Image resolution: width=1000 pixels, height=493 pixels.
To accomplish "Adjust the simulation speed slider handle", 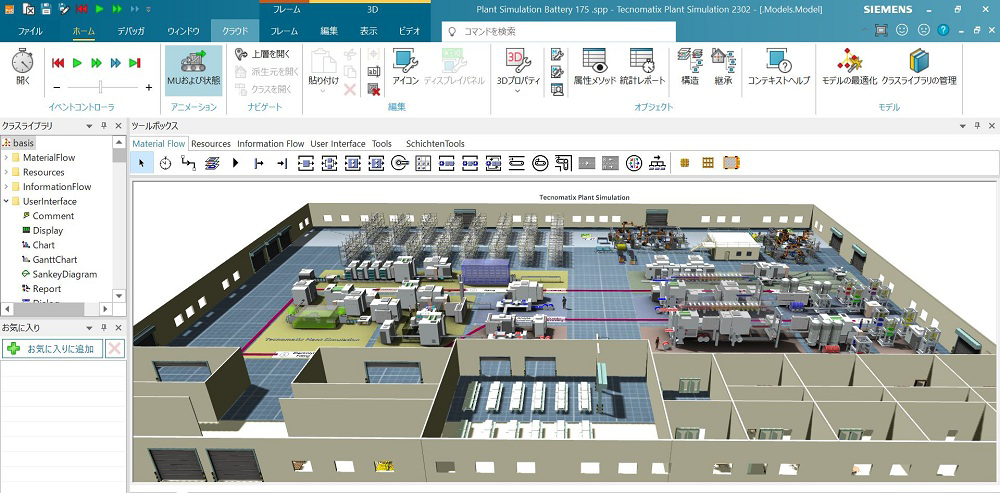I will click(101, 87).
